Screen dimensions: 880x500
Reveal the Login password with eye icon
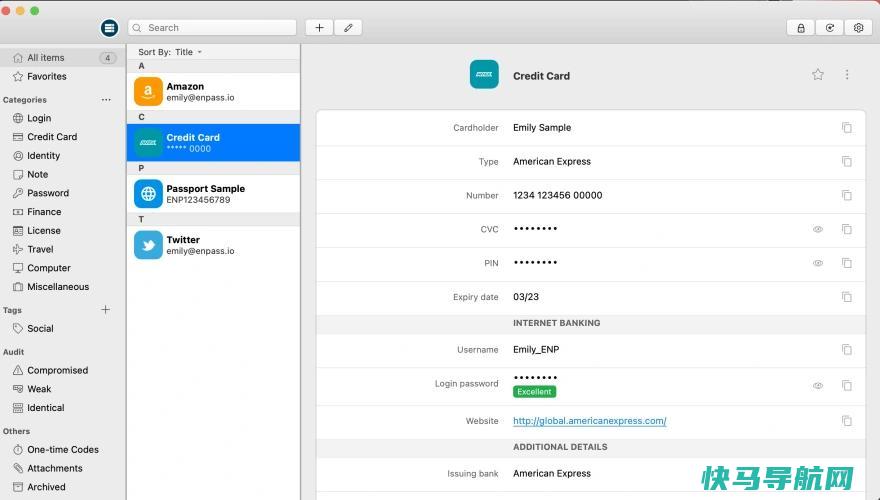[818, 386]
